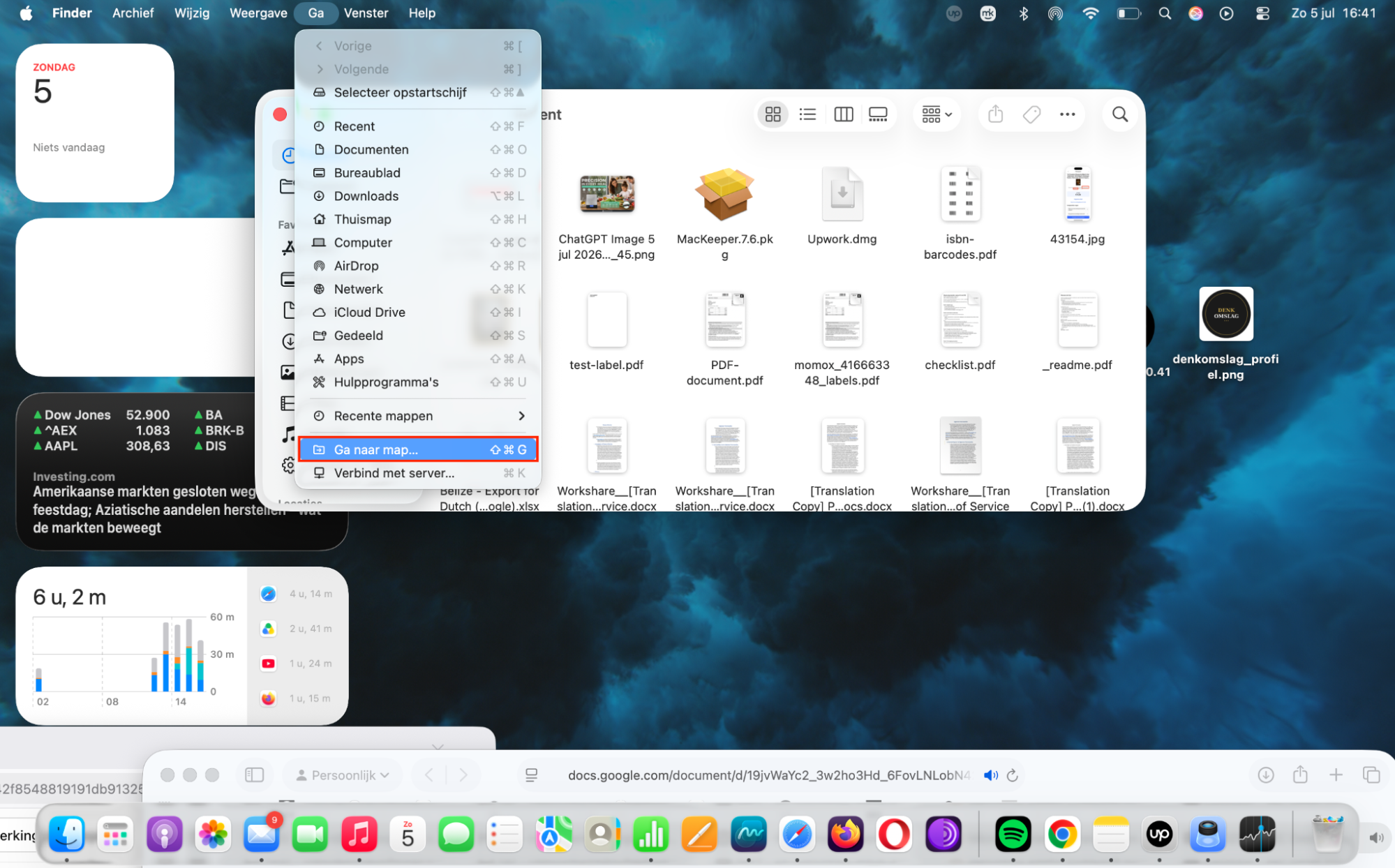
Task: Select the _readme.pdf file
Action: 1077,333
